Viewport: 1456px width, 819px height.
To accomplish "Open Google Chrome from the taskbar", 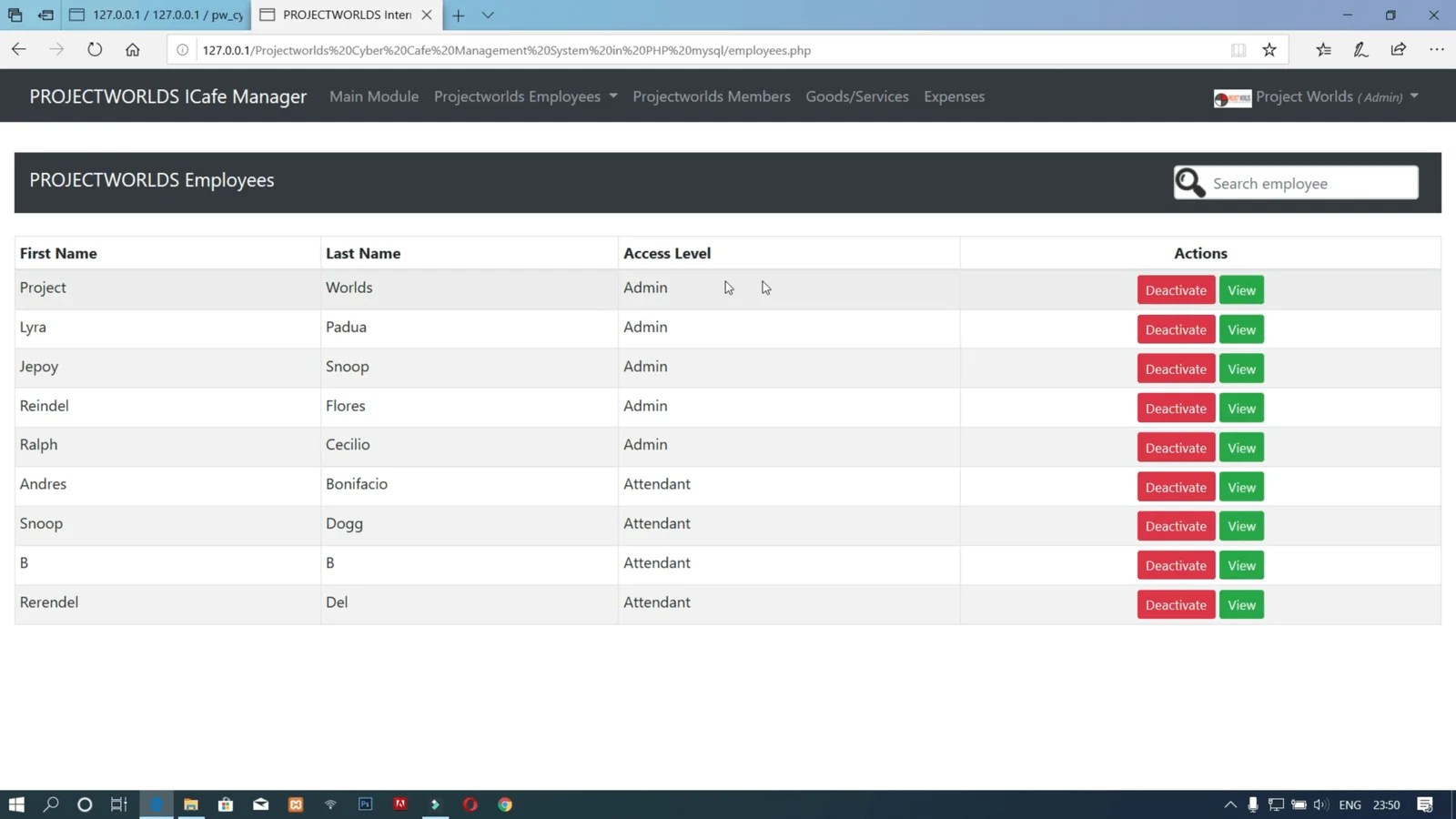I will [x=504, y=804].
